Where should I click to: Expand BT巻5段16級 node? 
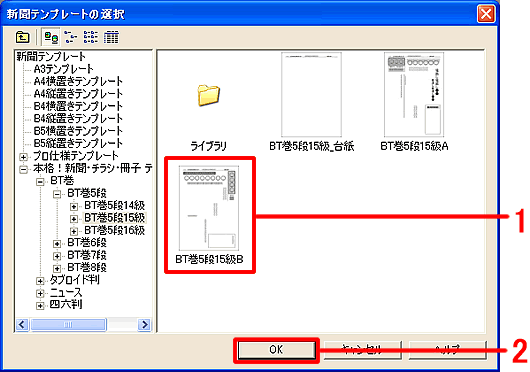tap(74, 231)
